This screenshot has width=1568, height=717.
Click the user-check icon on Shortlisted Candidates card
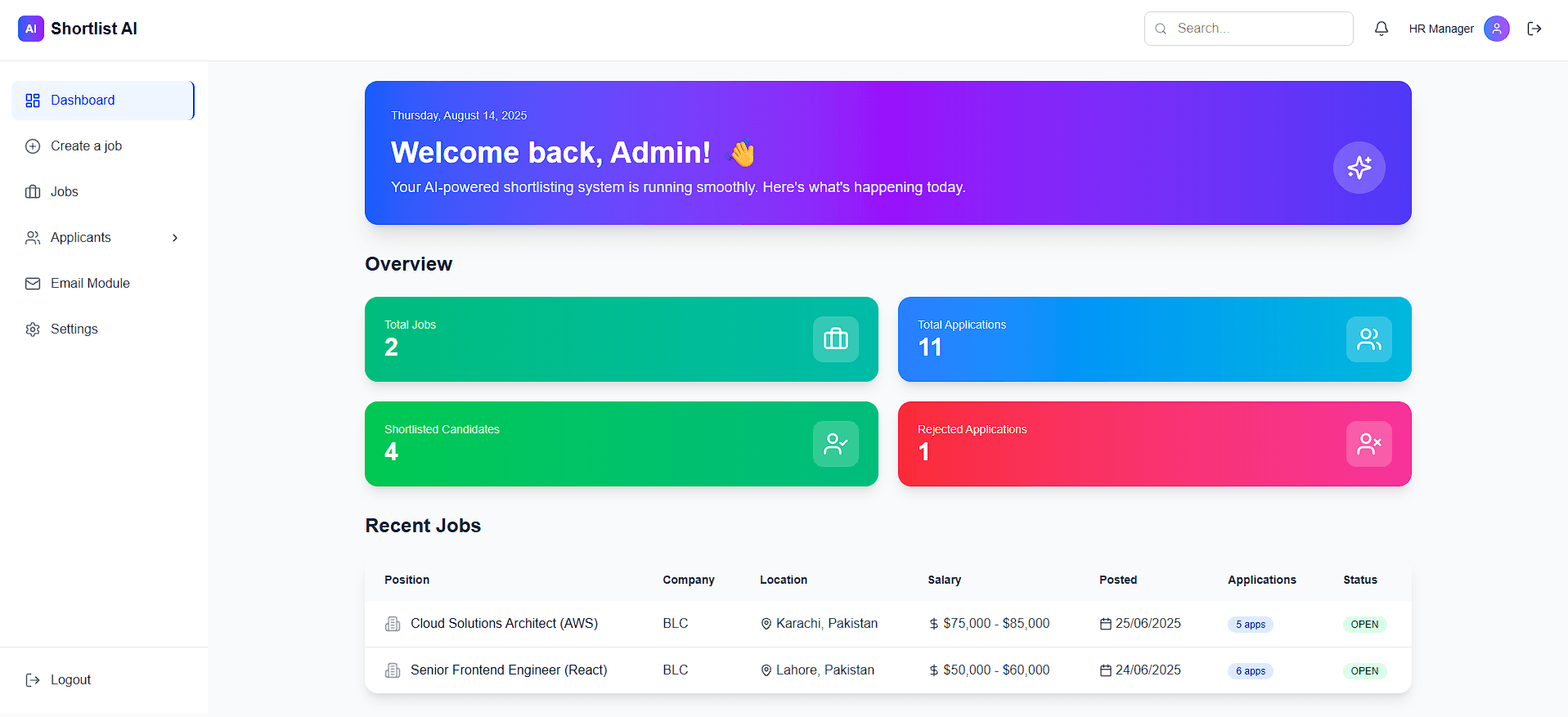tap(835, 444)
